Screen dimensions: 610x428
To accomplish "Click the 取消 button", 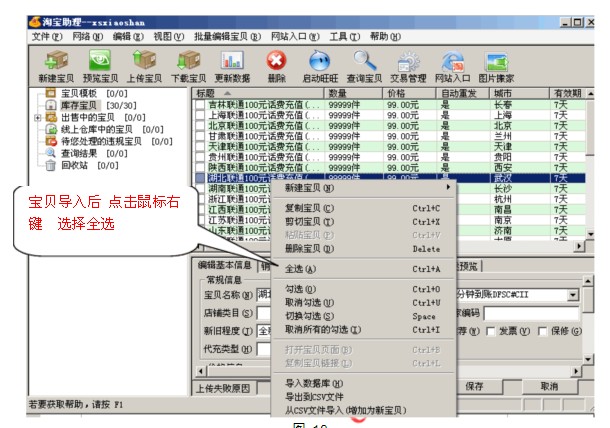I will coord(549,386).
